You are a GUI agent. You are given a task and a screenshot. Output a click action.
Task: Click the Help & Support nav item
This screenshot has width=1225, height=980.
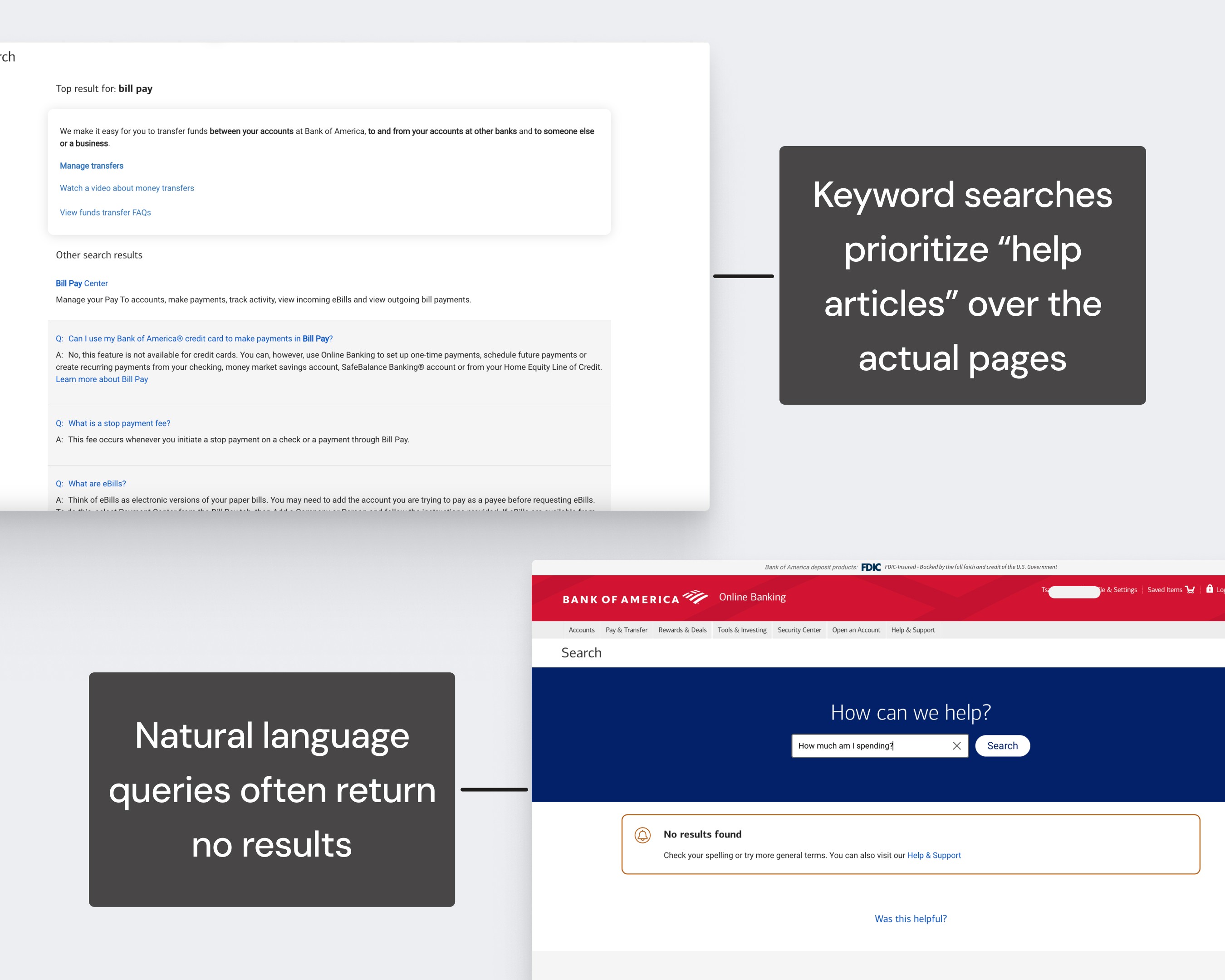point(912,630)
